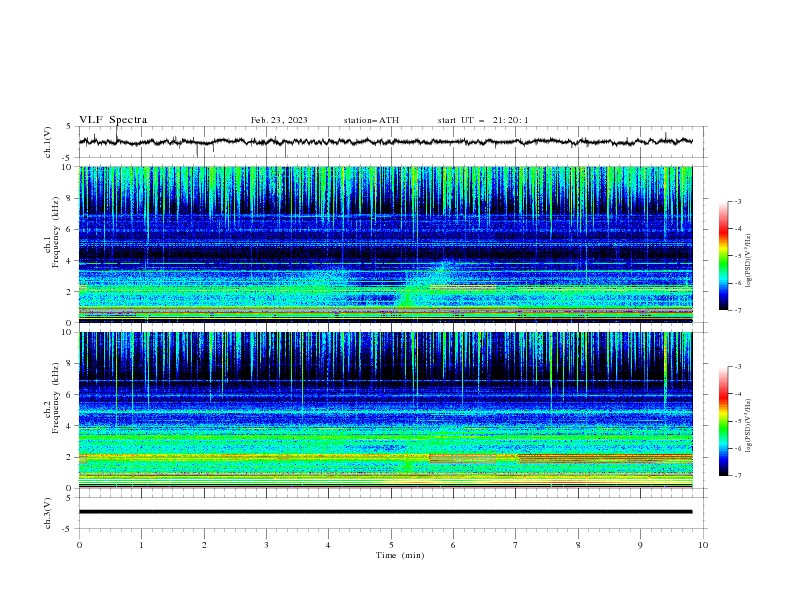Click the upper PSD color scale bar

click(723, 256)
